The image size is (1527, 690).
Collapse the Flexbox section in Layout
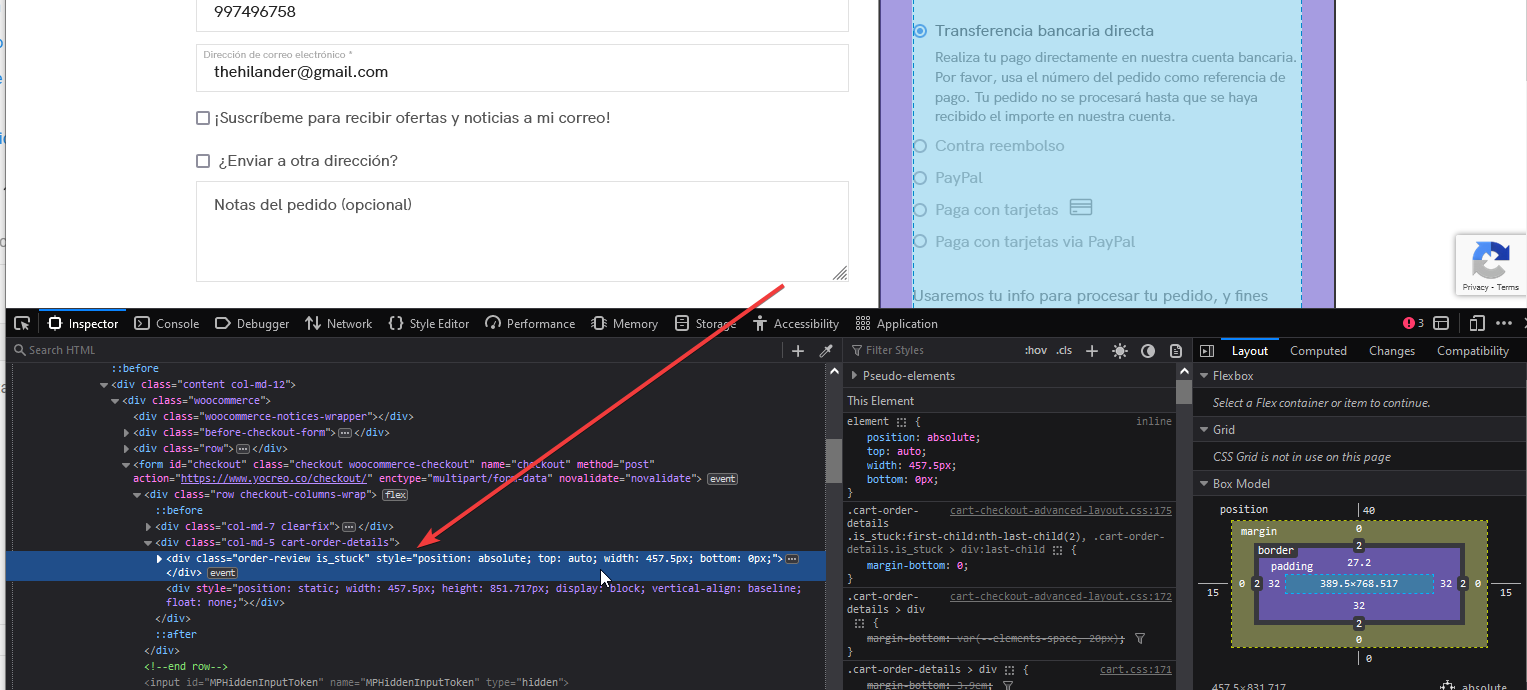[x=1203, y=376]
